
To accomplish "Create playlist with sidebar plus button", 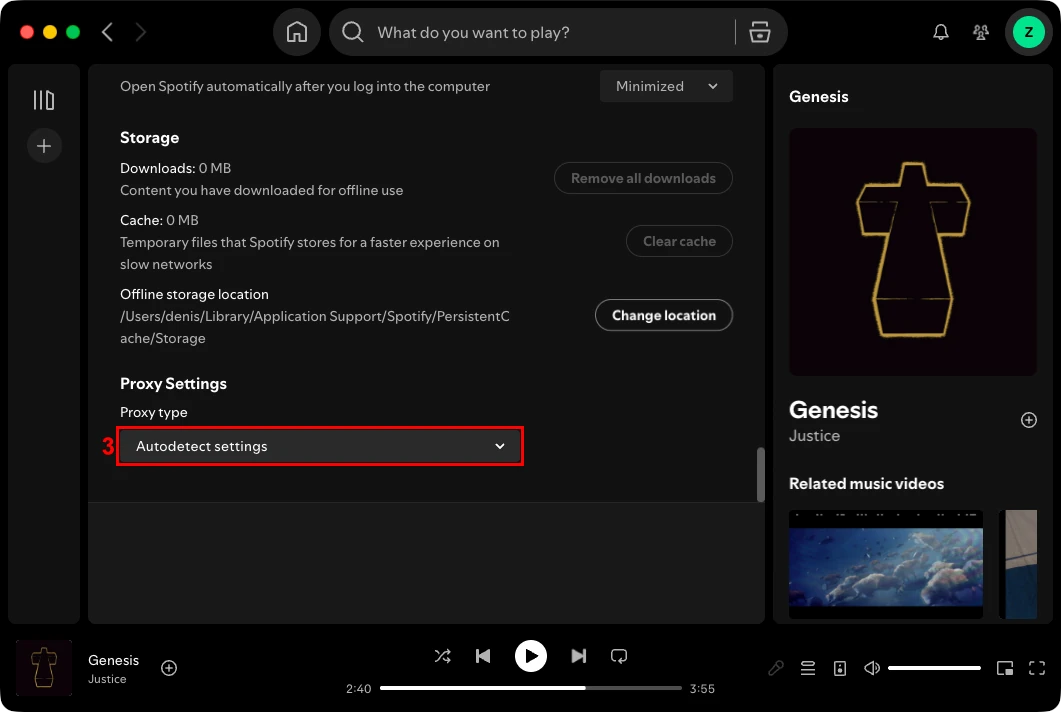I will [44, 146].
